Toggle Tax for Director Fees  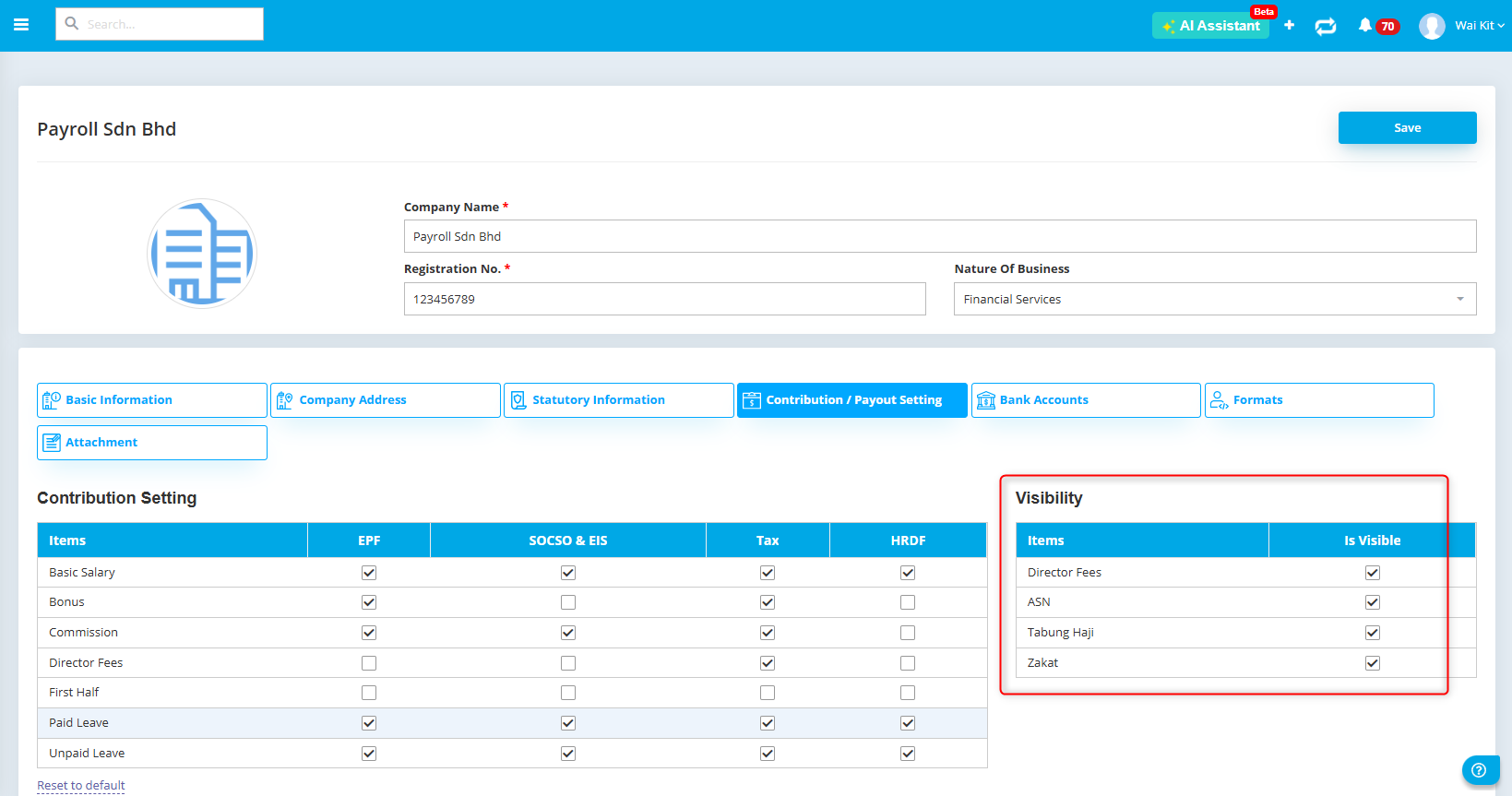click(768, 663)
